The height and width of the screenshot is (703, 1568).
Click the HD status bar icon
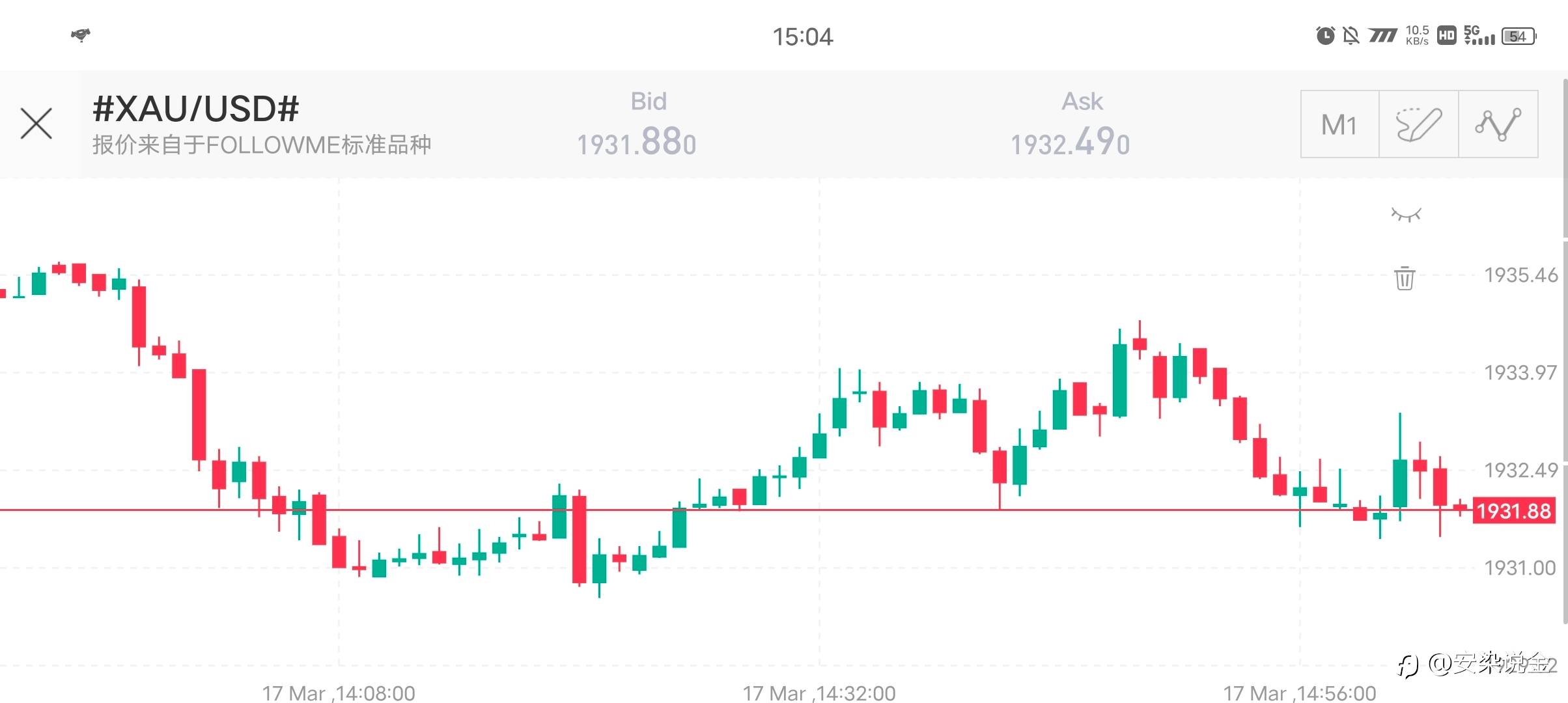tap(1446, 36)
